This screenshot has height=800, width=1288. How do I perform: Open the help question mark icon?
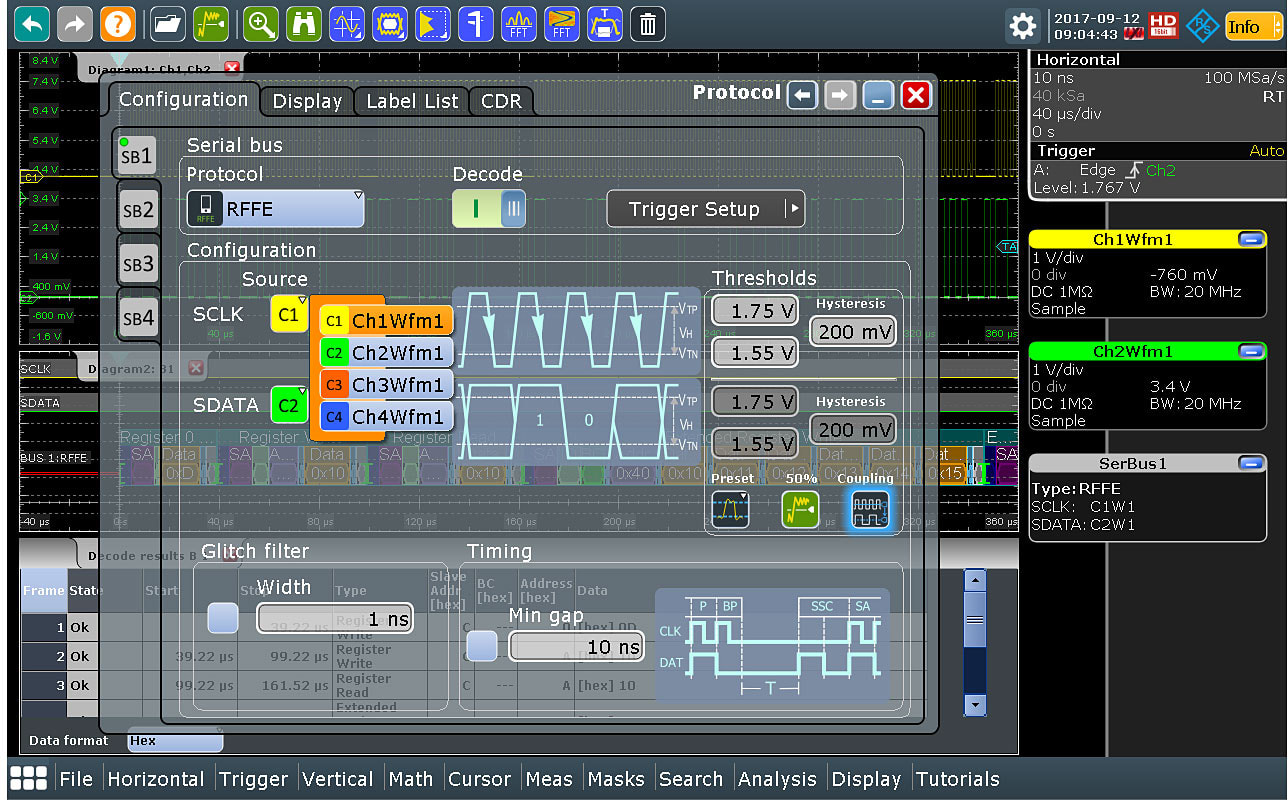(117, 23)
